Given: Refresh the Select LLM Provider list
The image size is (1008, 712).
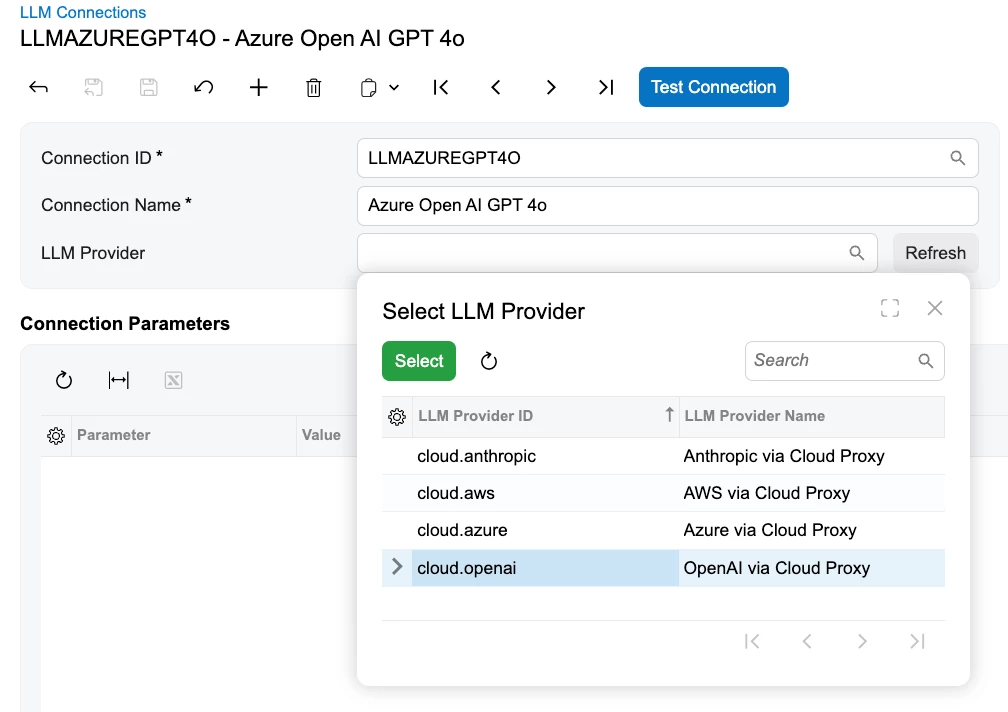Looking at the screenshot, I should pyautogui.click(x=489, y=361).
